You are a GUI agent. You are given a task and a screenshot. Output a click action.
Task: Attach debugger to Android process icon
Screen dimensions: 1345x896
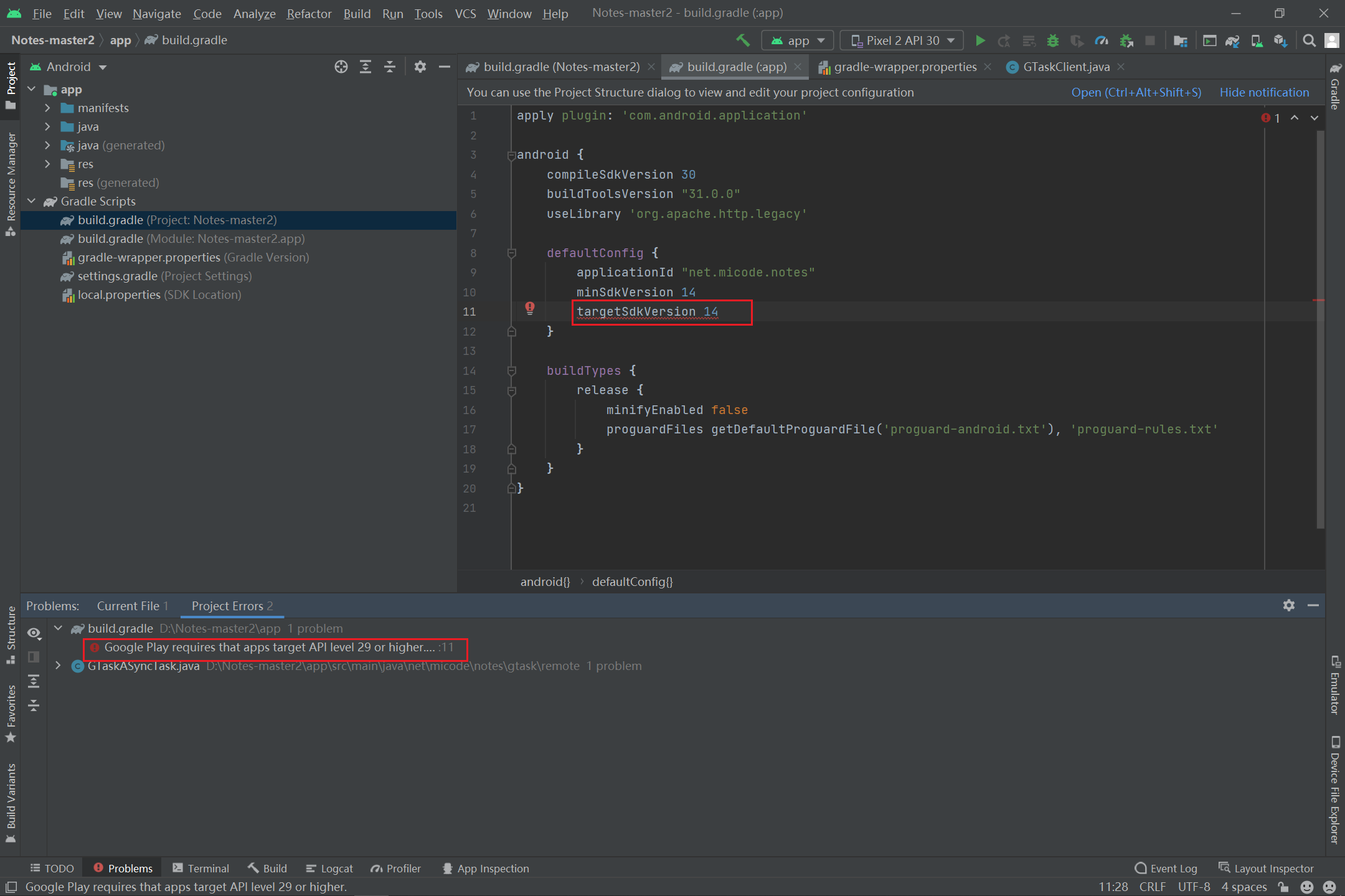[x=1126, y=40]
